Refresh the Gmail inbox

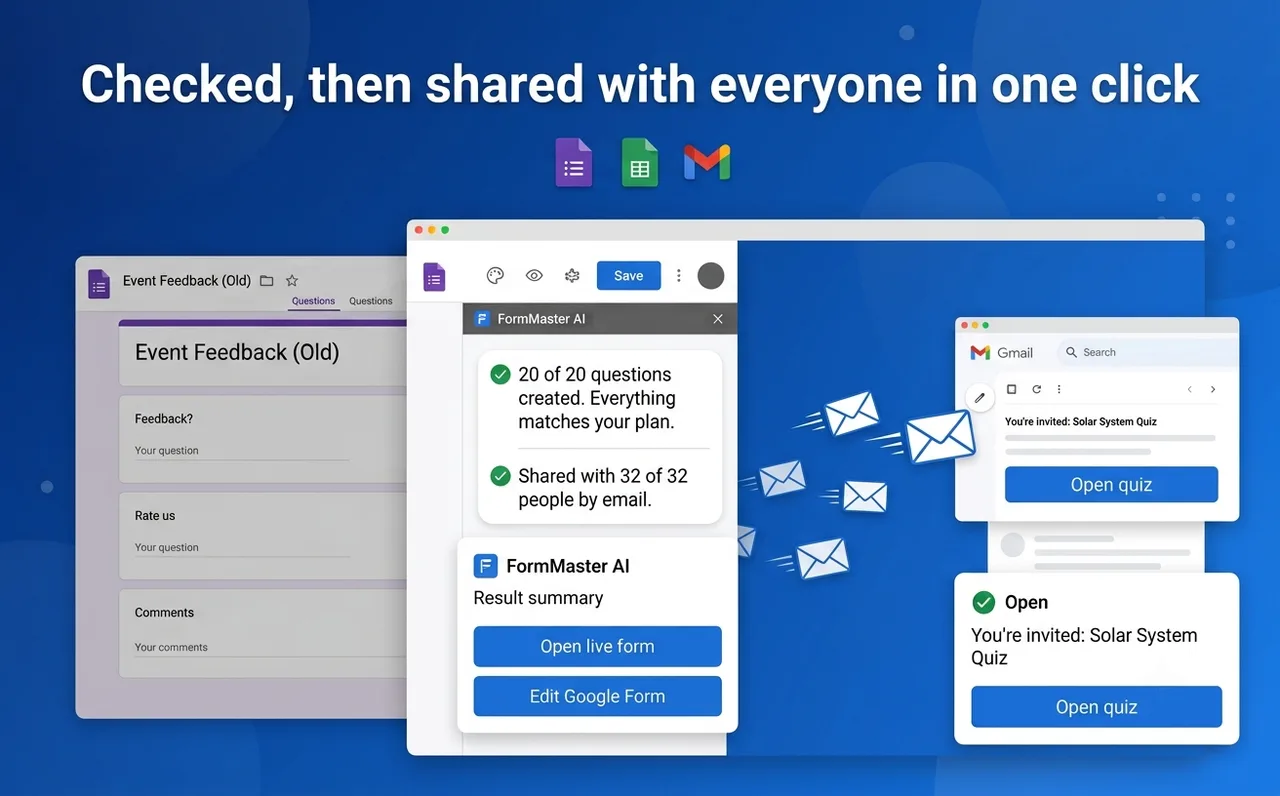click(x=1037, y=389)
